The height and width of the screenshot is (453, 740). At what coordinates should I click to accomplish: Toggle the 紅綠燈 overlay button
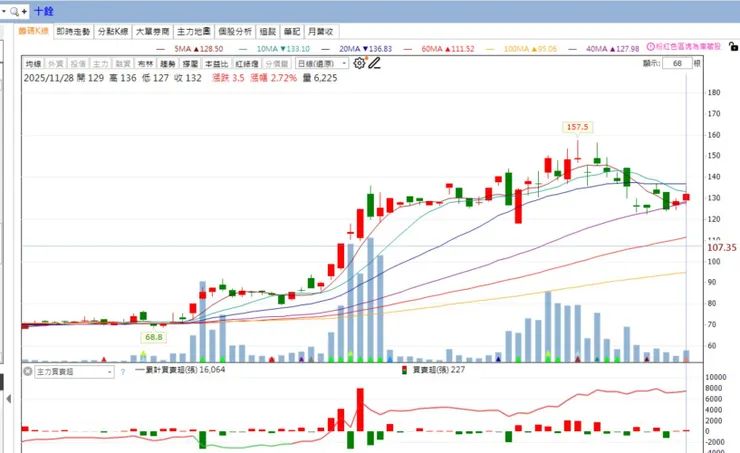pos(247,64)
